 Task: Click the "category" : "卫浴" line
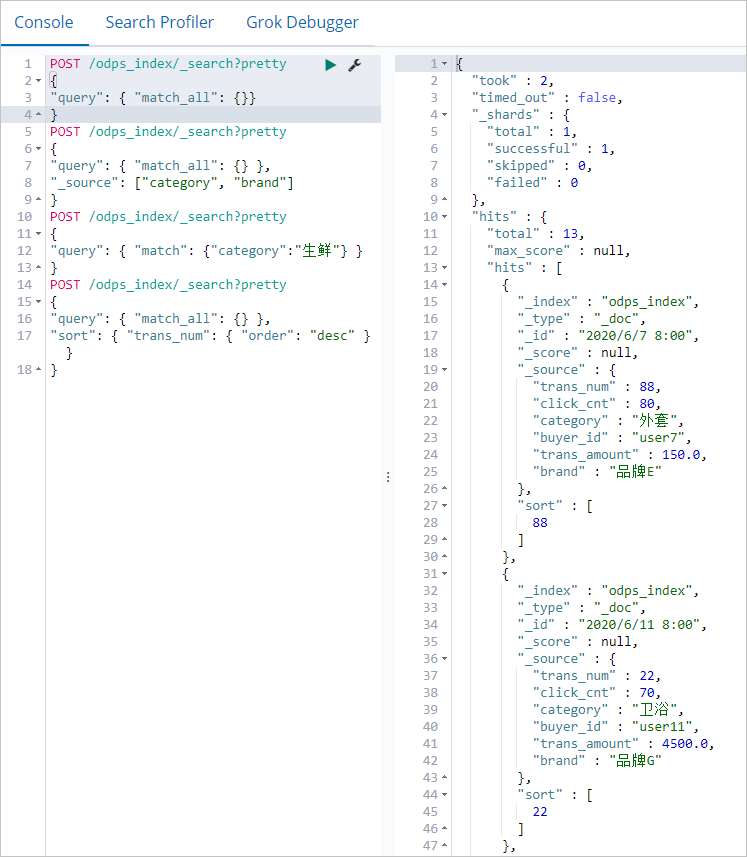[608, 710]
